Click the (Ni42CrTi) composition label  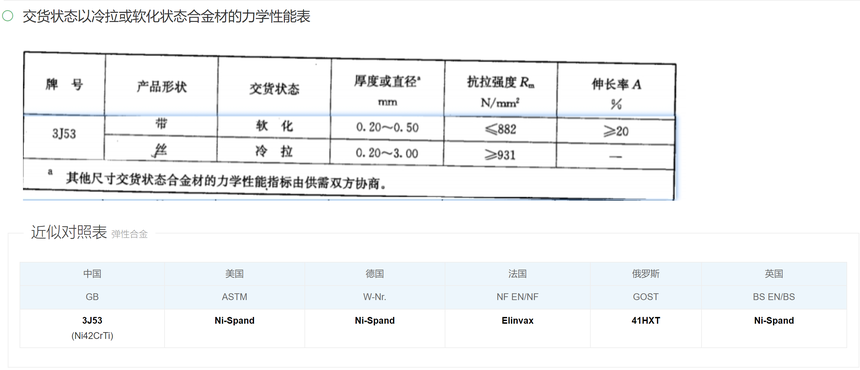click(92, 335)
